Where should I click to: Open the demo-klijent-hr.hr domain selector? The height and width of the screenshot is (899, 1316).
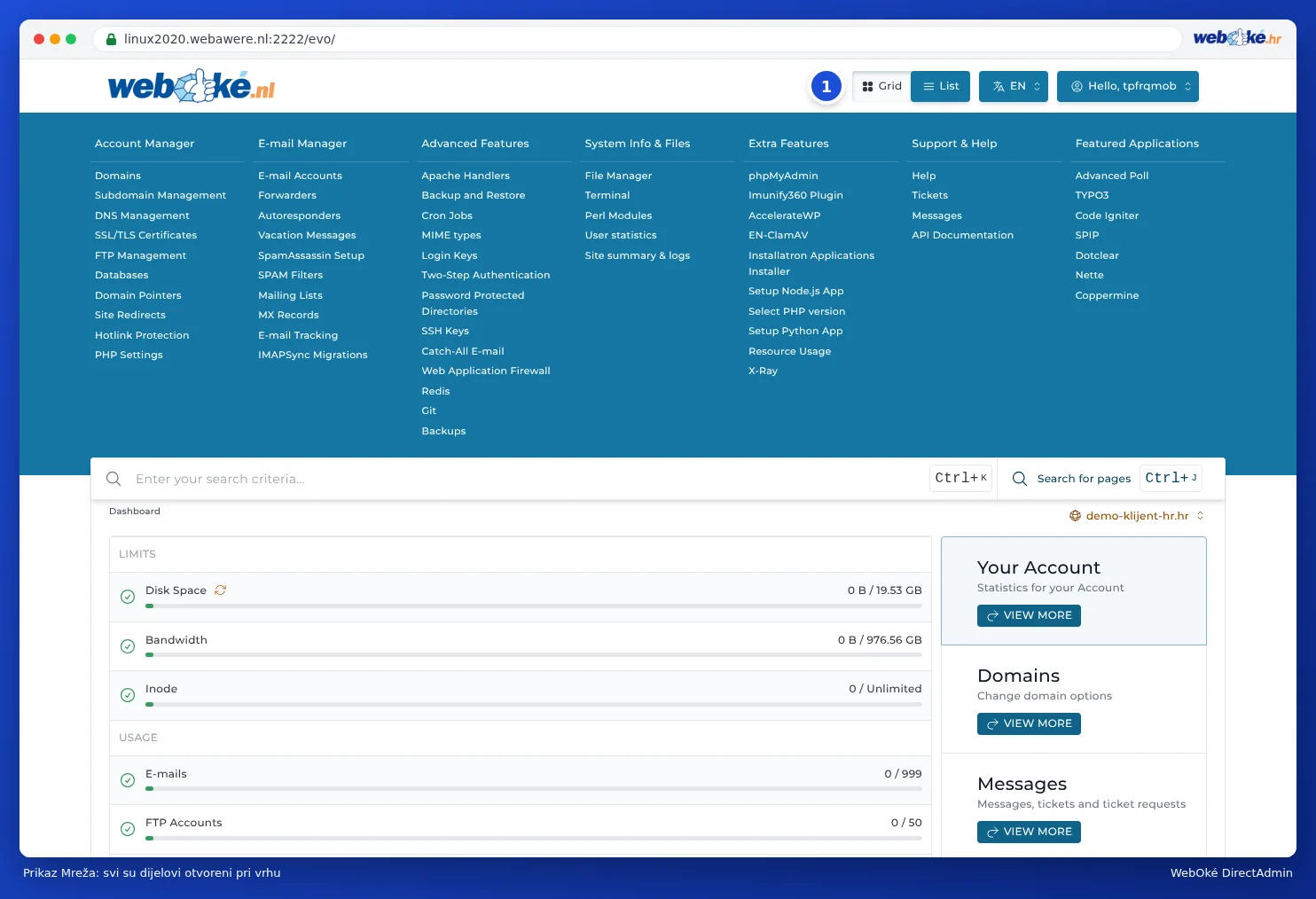click(1137, 516)
